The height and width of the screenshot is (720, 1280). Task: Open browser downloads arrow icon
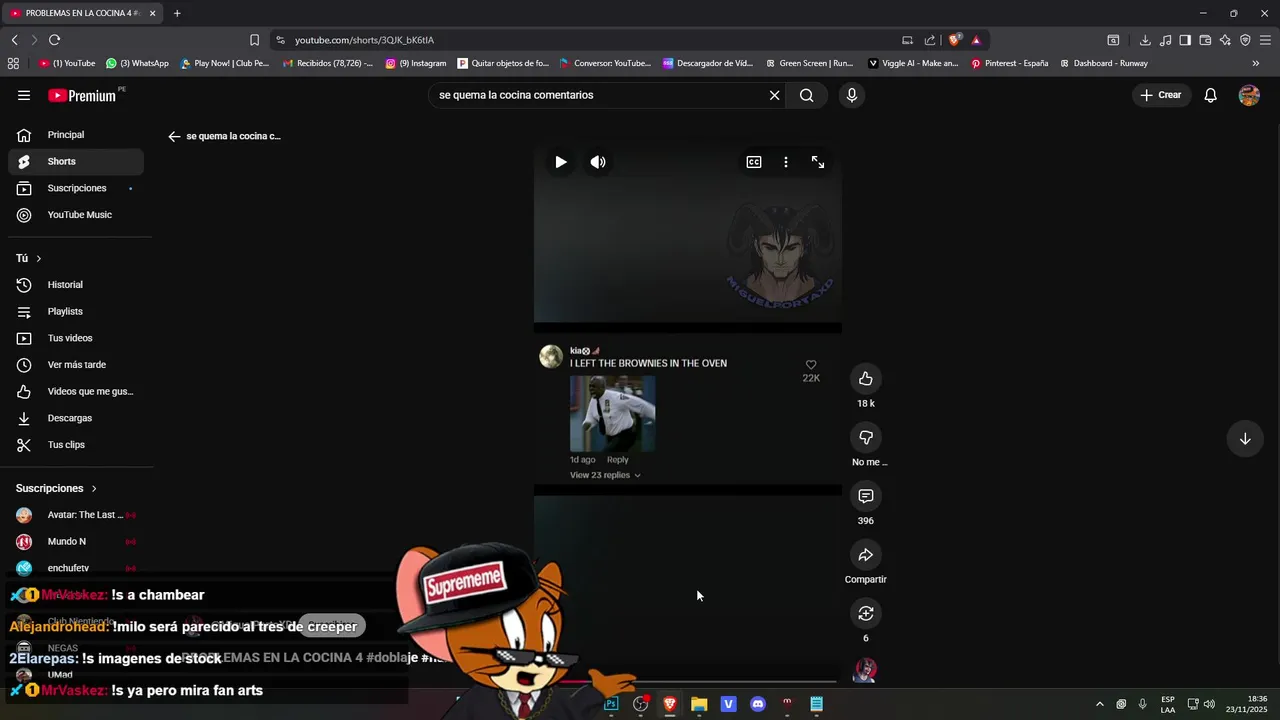click(1145, 40)
